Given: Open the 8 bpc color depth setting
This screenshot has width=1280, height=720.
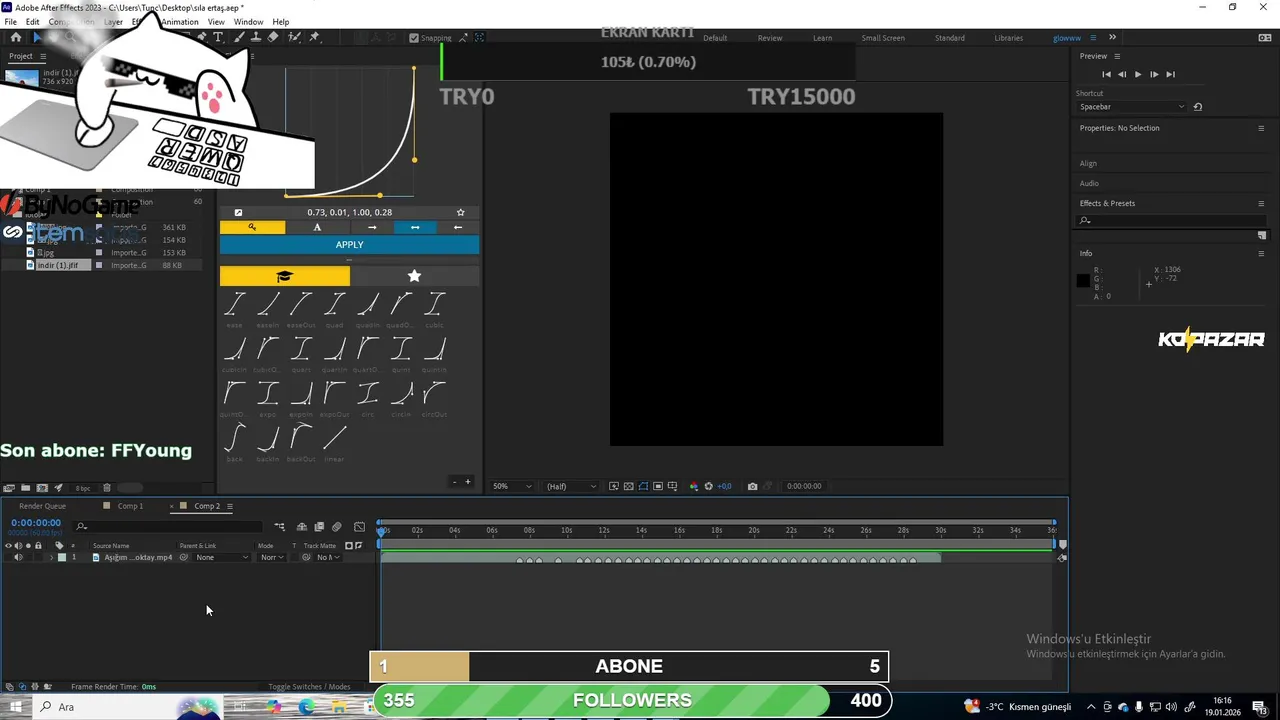Looking at the screenshot, I should 82,488.
